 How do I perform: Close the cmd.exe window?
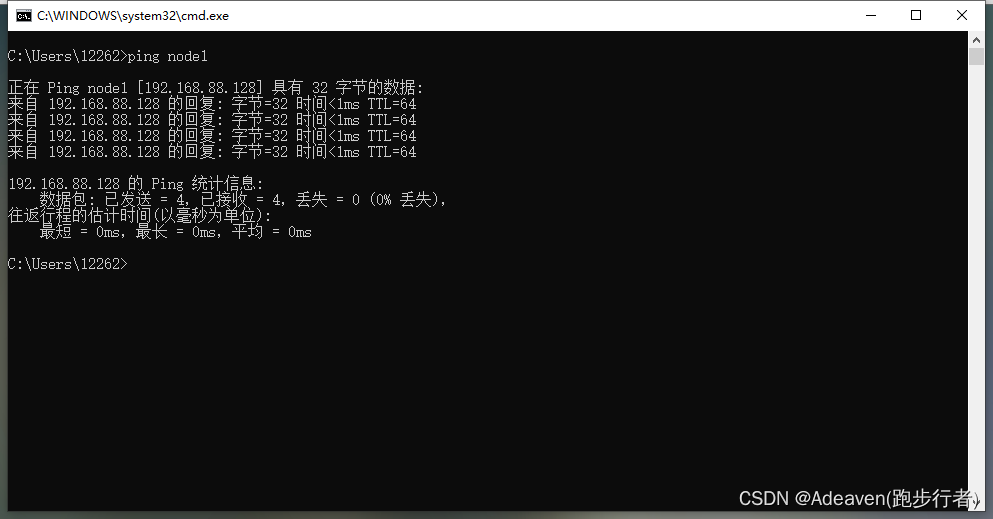point(961,15)
